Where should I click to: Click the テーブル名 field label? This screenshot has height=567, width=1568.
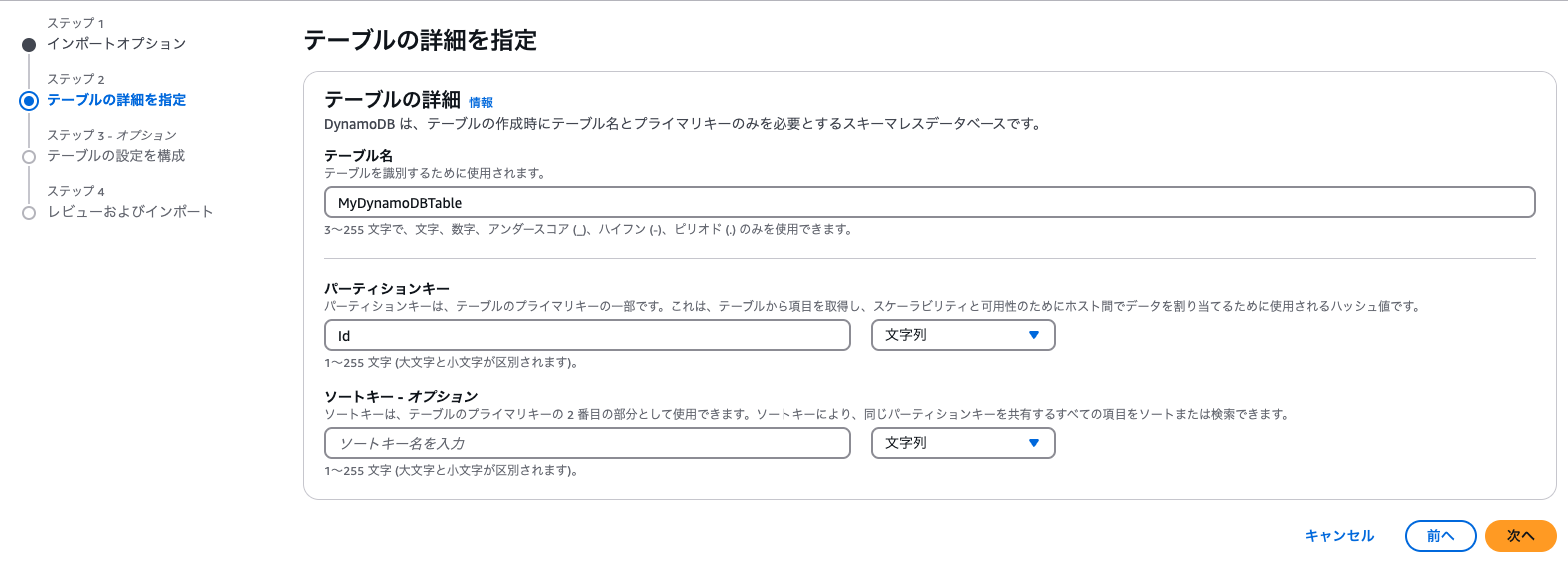[x=358, y=156]
